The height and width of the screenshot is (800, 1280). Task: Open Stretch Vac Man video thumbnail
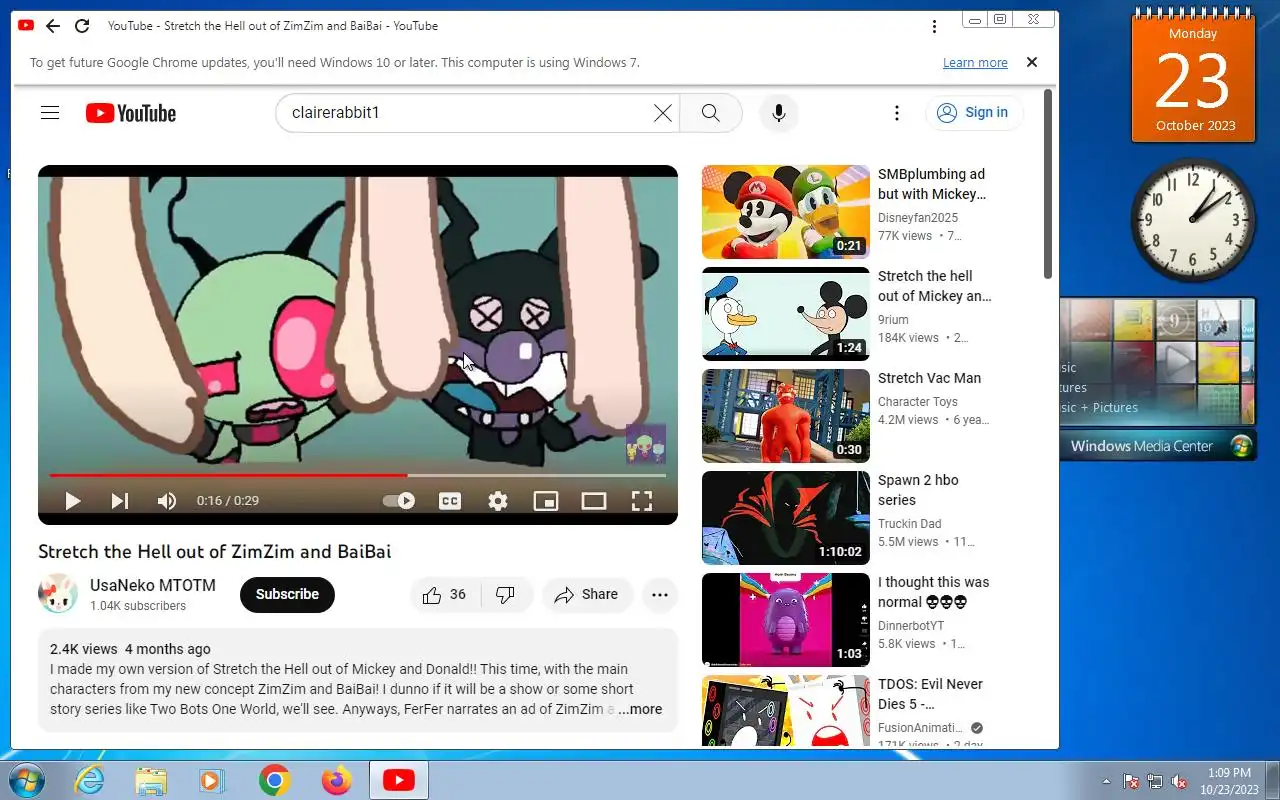tap(786, 416)
